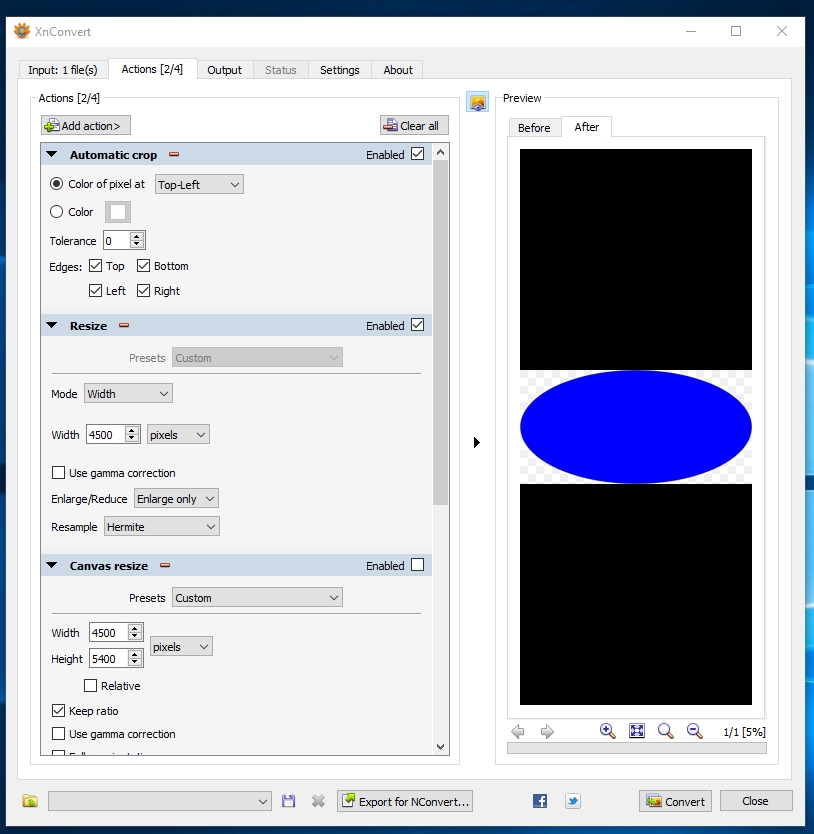This screenshot has width=814, height=834.
Task: Remove the Canvas resize action with its red minus icon
Action: (x=165, y=565)
